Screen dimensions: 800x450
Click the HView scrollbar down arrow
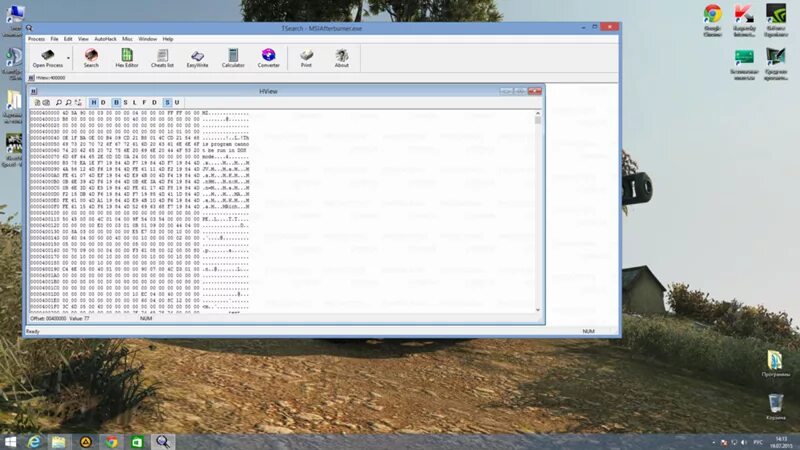click(x=538, y=310)
